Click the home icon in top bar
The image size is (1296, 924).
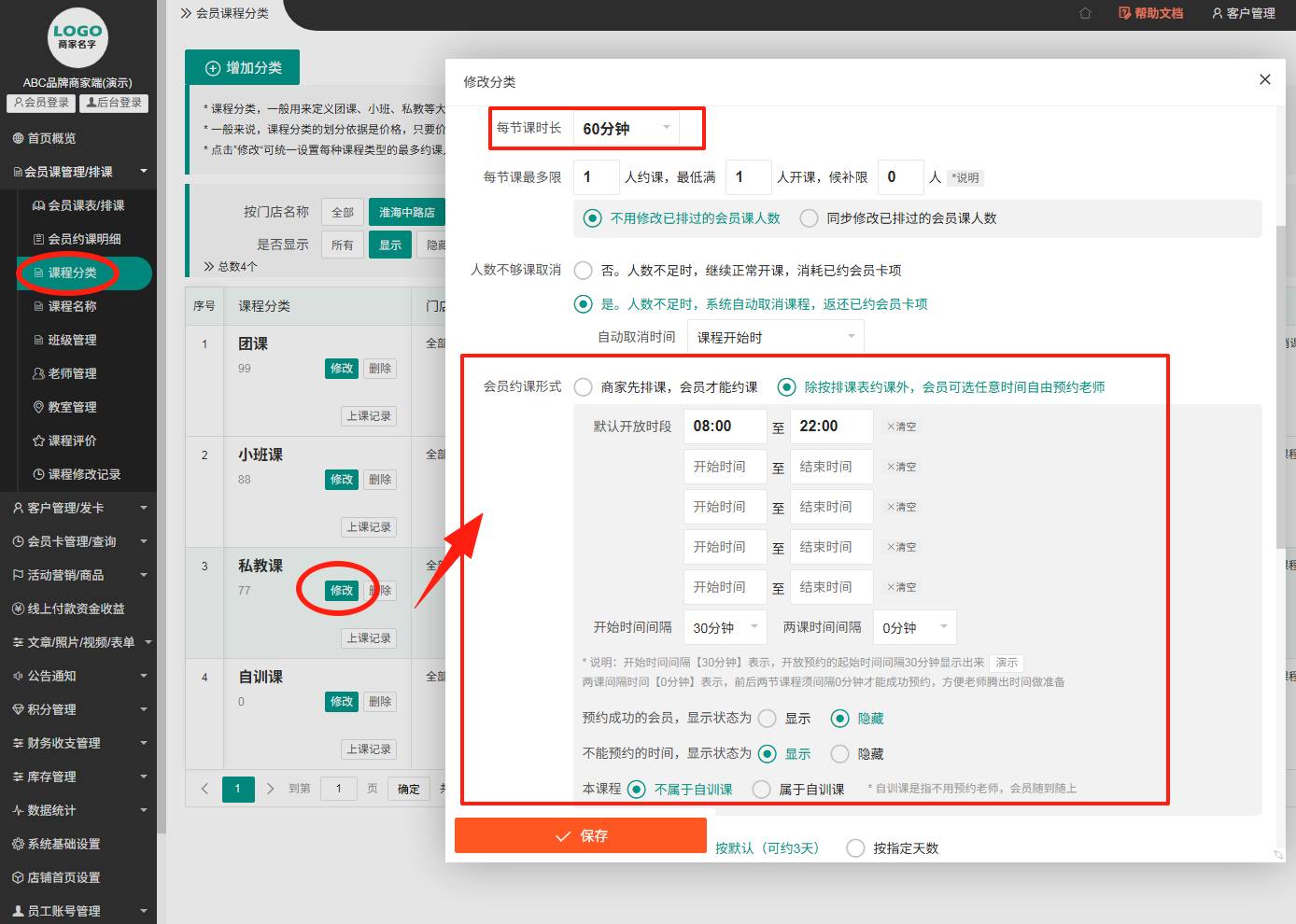[x=1085, y=13]
